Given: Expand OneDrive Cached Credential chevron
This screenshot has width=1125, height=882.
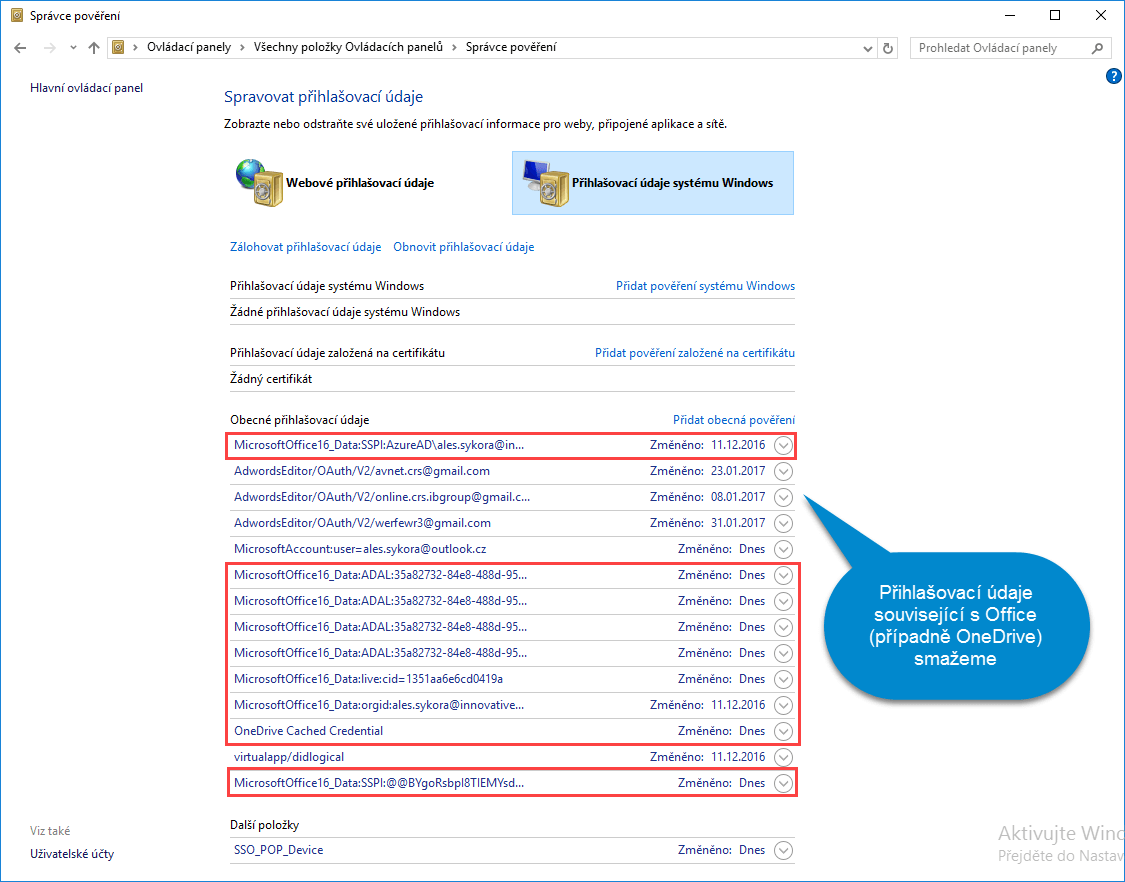Looking at the screenshot, I should pos(783,731).
